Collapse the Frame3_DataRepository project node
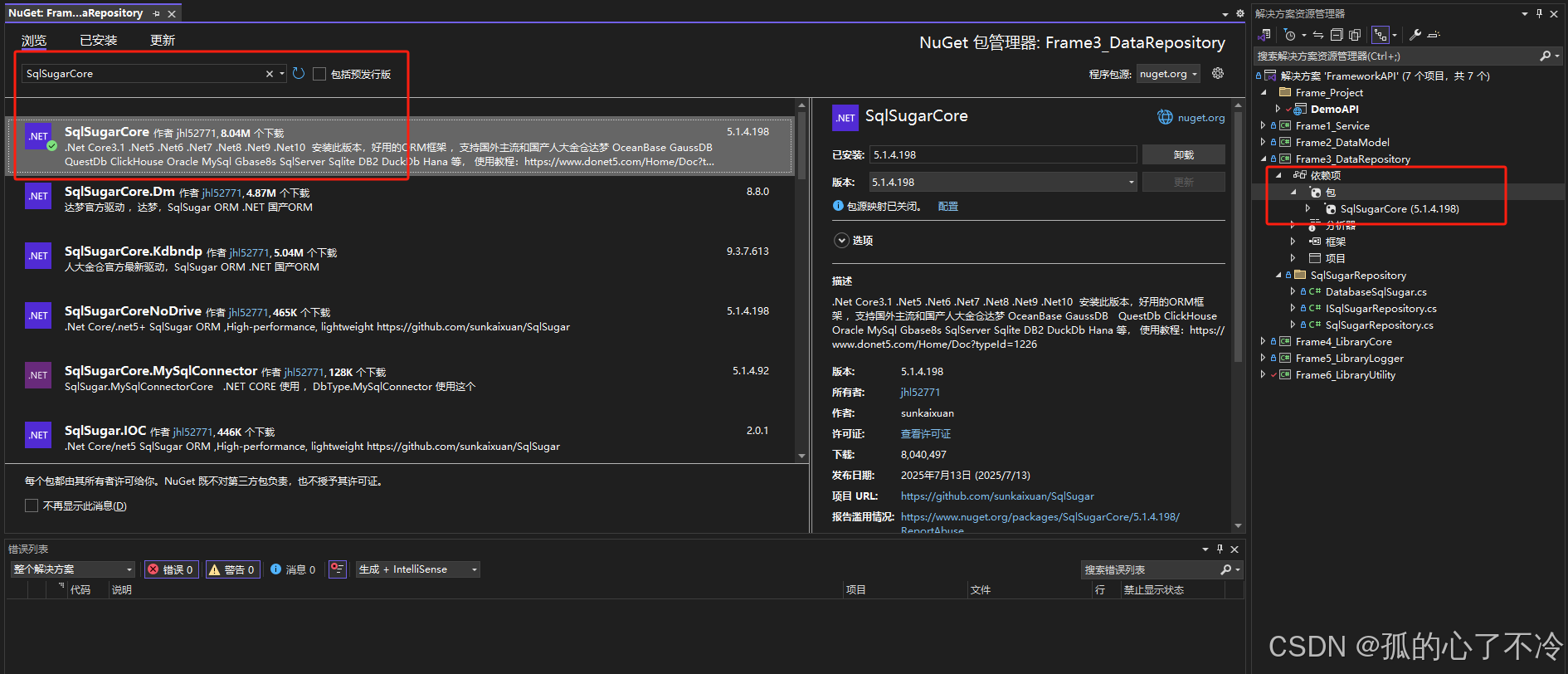This screenshot has height=674, width=1568. (x=1263, y=159)
